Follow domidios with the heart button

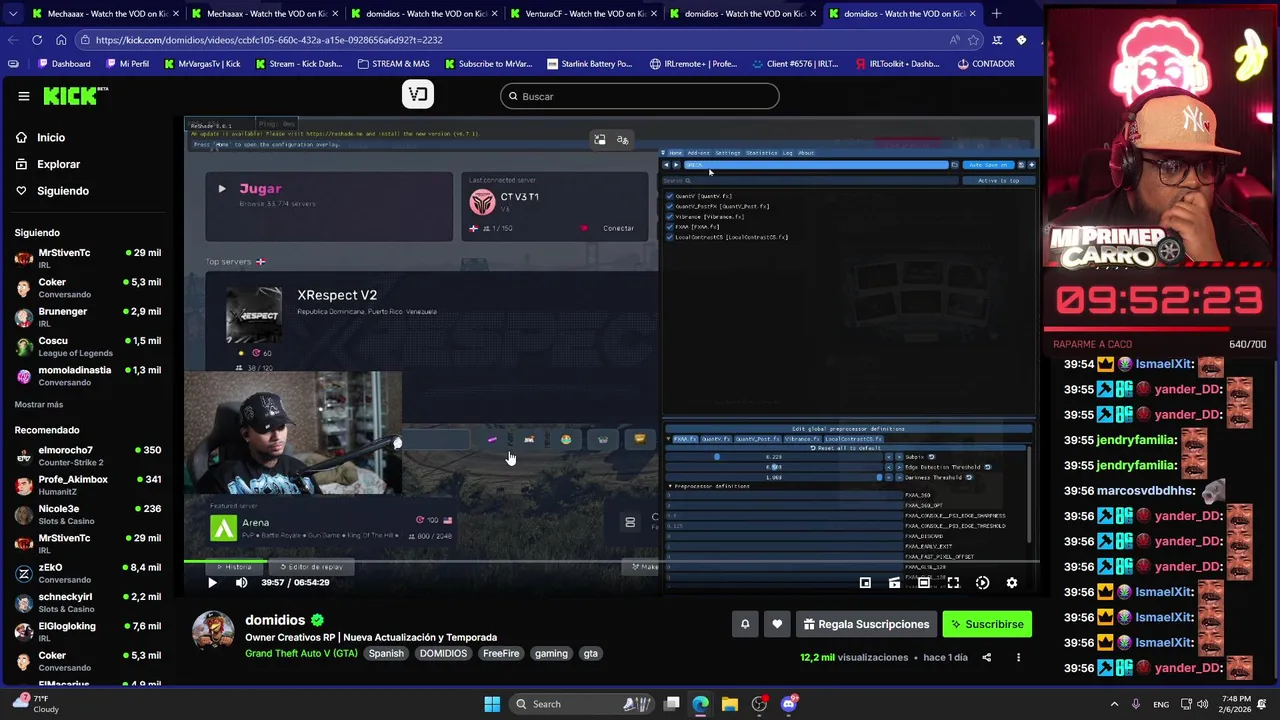(x=777, y=624)
